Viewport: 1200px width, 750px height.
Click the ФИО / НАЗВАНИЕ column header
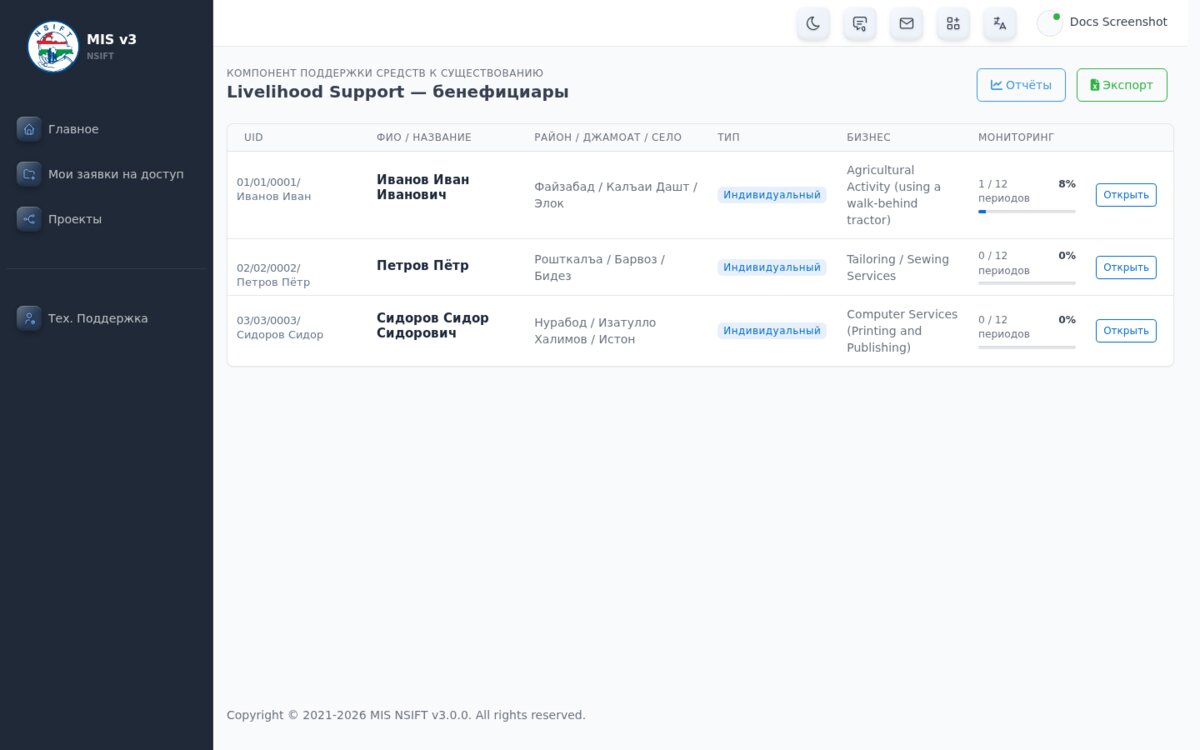424,137
